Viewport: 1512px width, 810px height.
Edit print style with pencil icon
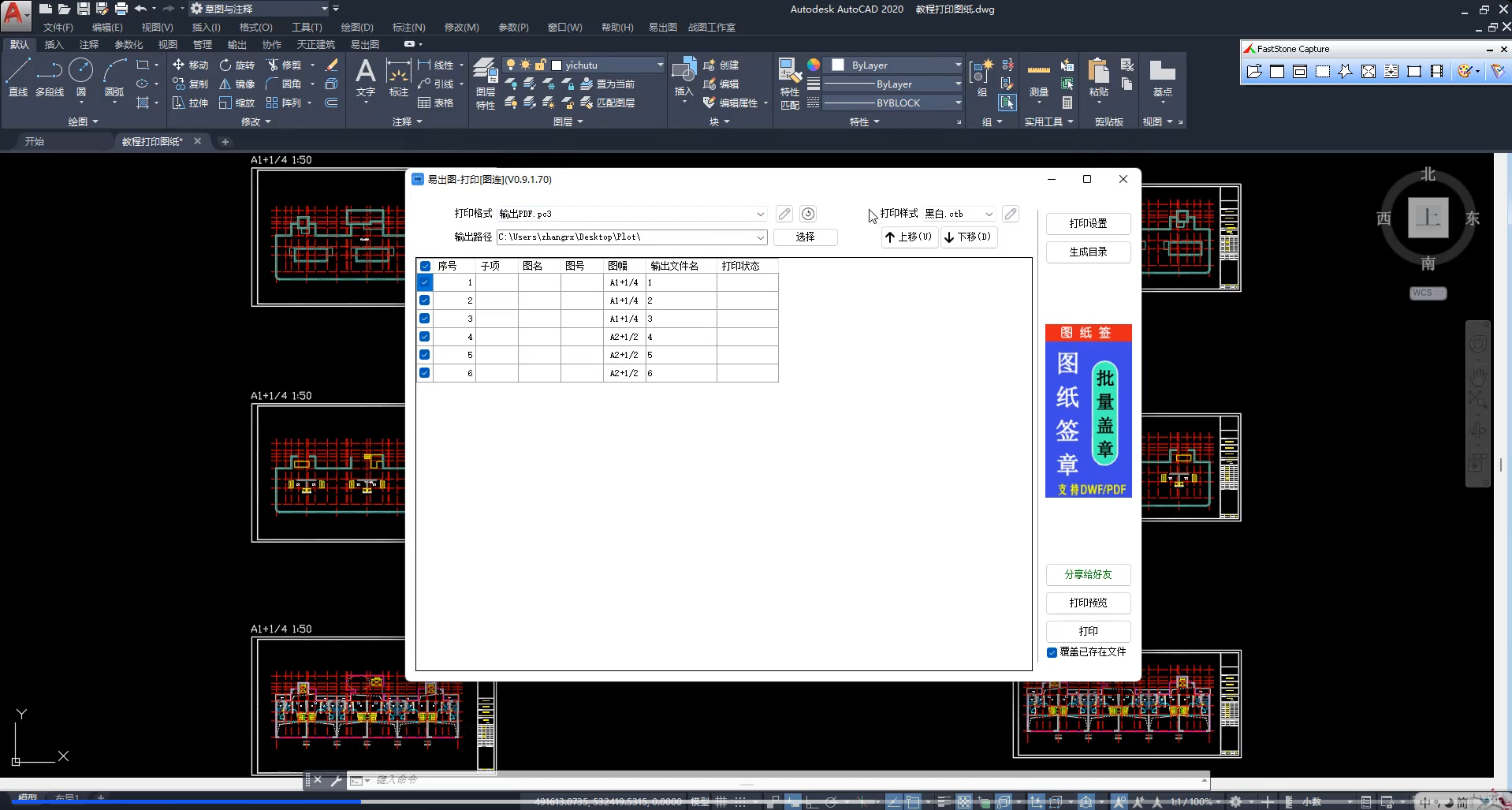coord(1011,214)
